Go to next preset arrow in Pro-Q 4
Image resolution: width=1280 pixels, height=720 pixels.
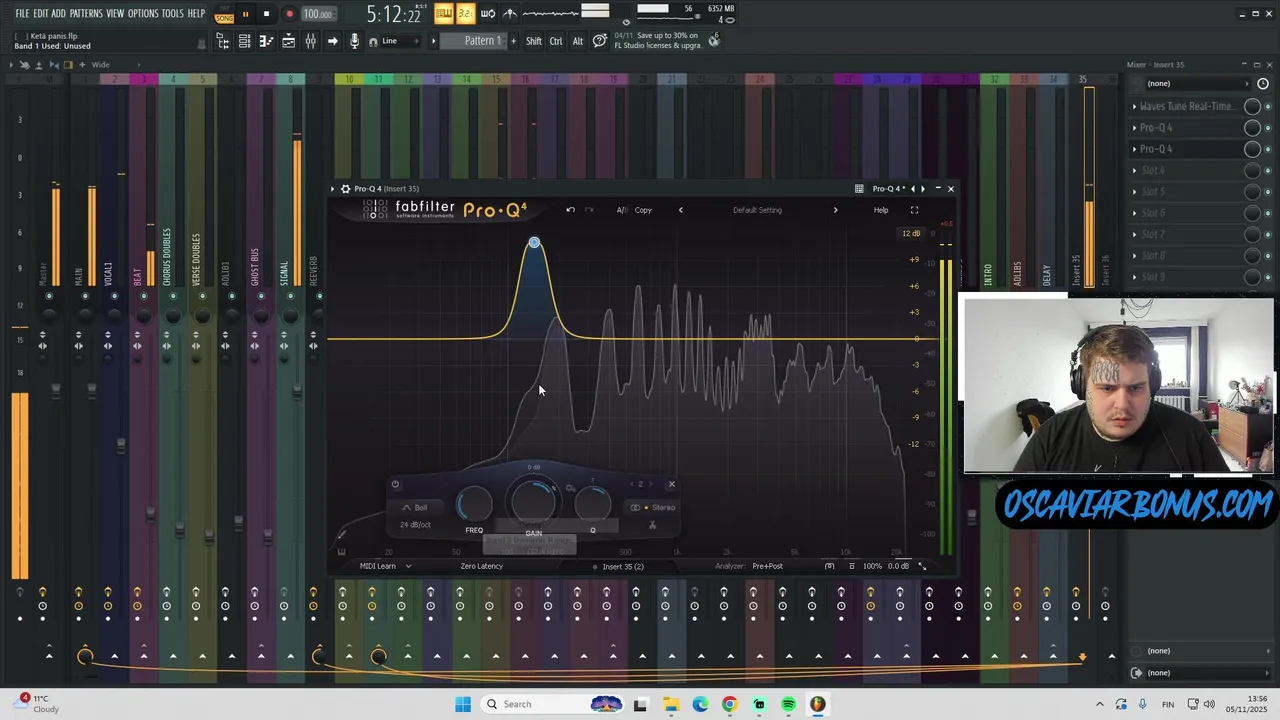click(x=836, y=210)
